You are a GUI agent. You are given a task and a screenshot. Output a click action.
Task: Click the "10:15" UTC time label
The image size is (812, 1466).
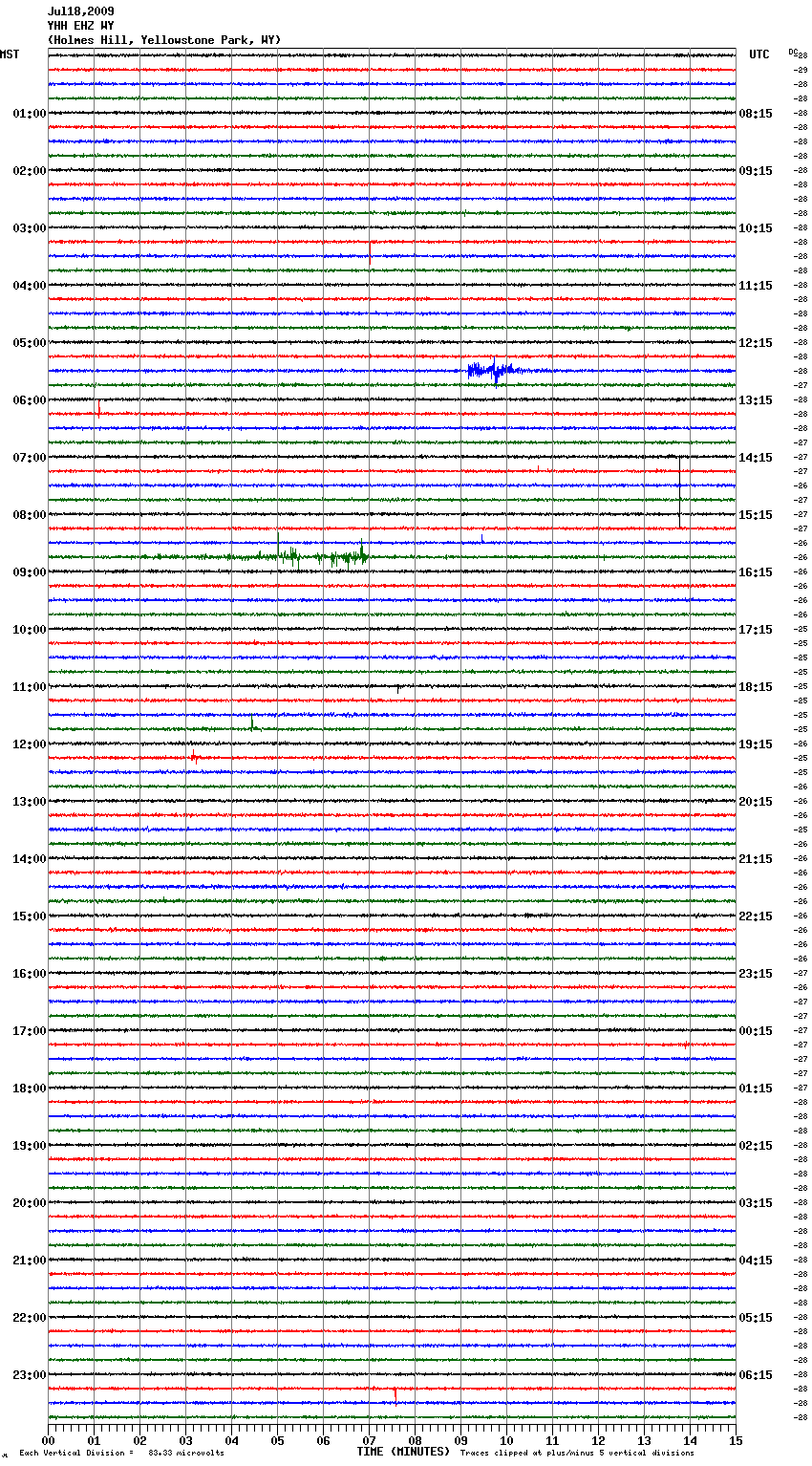point(756,228)
